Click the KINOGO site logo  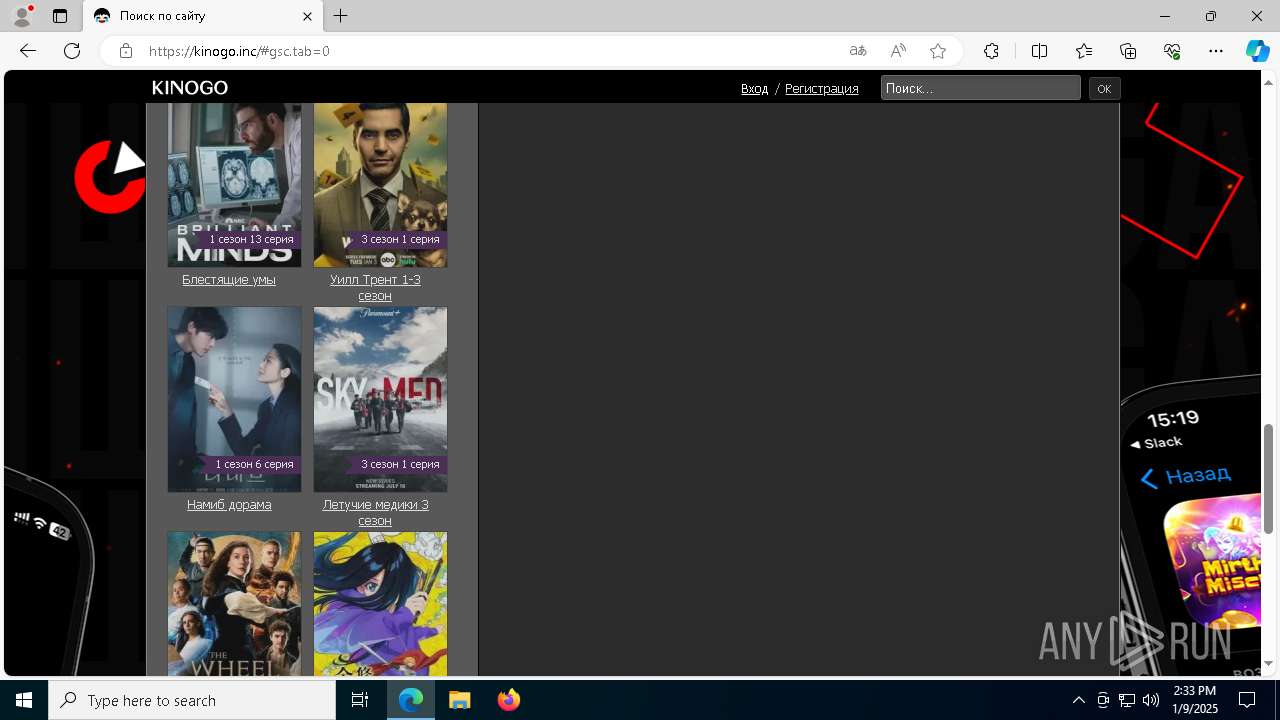click(x=190, y=88)
